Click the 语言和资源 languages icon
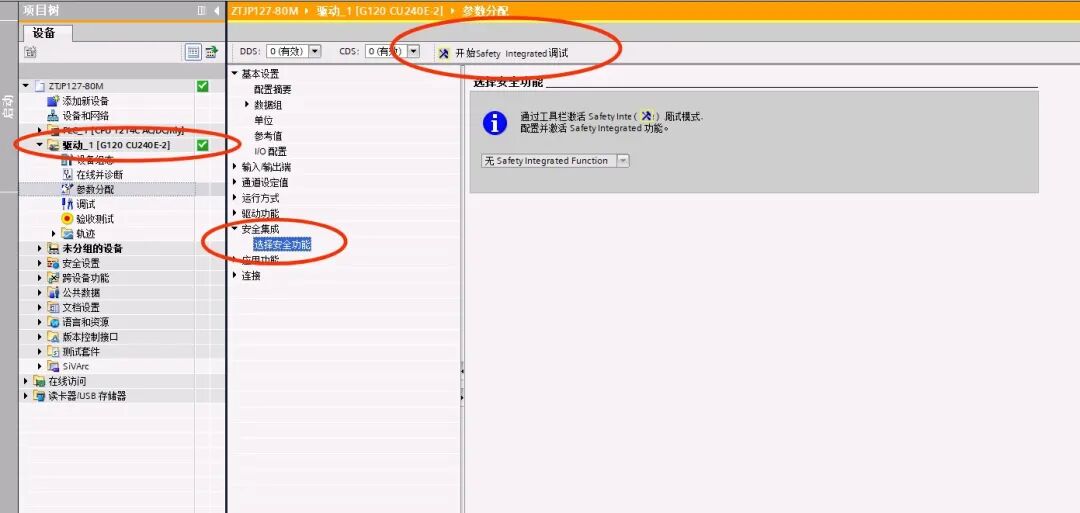The width and height of the screenshot is (1080, 513). click(x=54, y=322)
